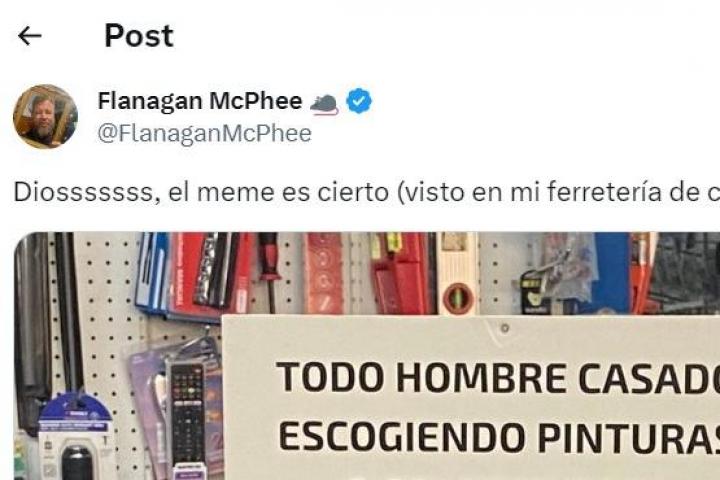Click the blue verified checkmark badge

pyautogui.click(x=359, y=101)
